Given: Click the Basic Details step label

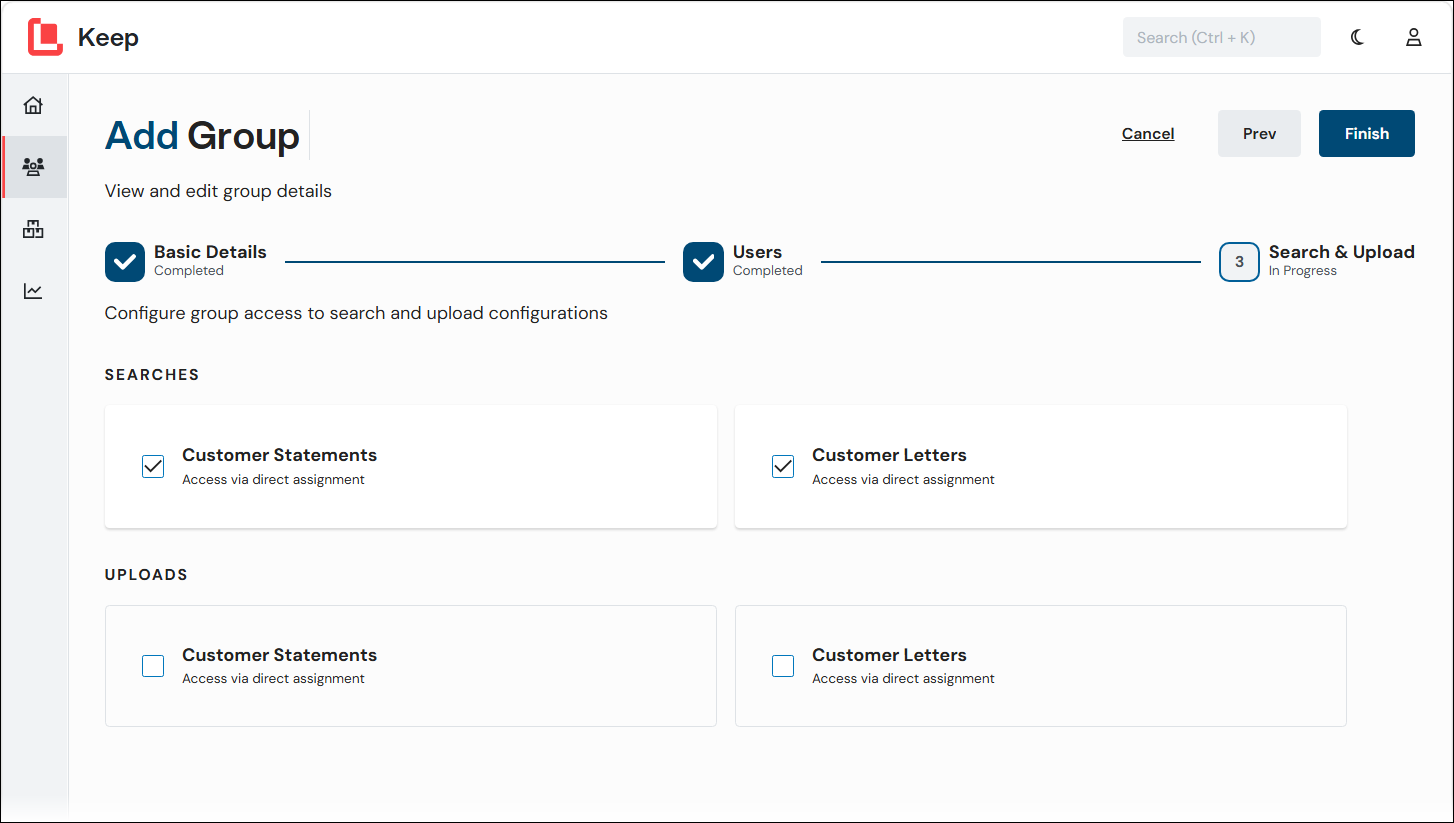Looking at the screenshot, I should (210, 252).
